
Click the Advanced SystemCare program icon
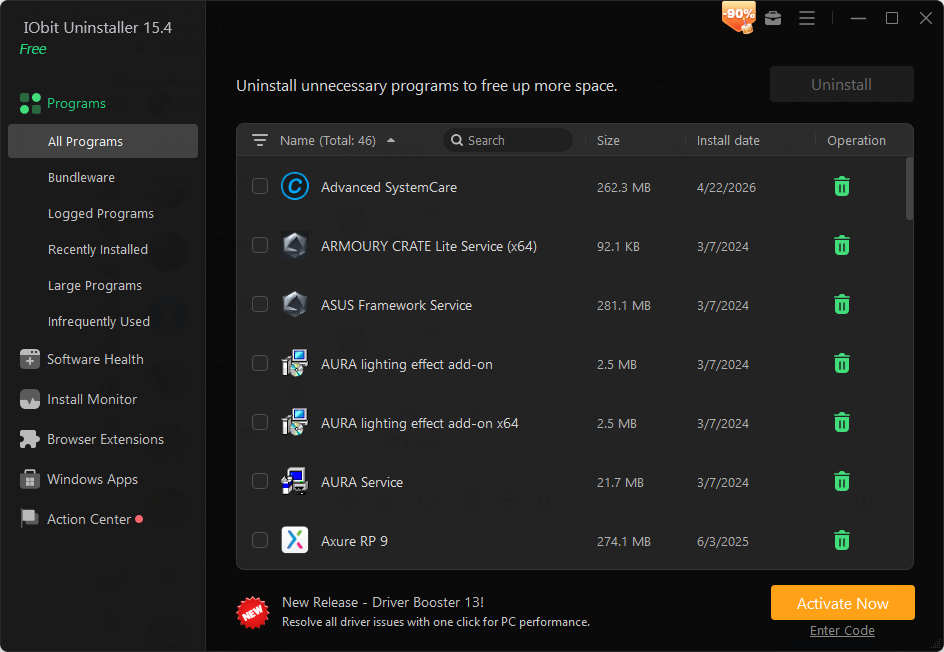click(295, 187)
